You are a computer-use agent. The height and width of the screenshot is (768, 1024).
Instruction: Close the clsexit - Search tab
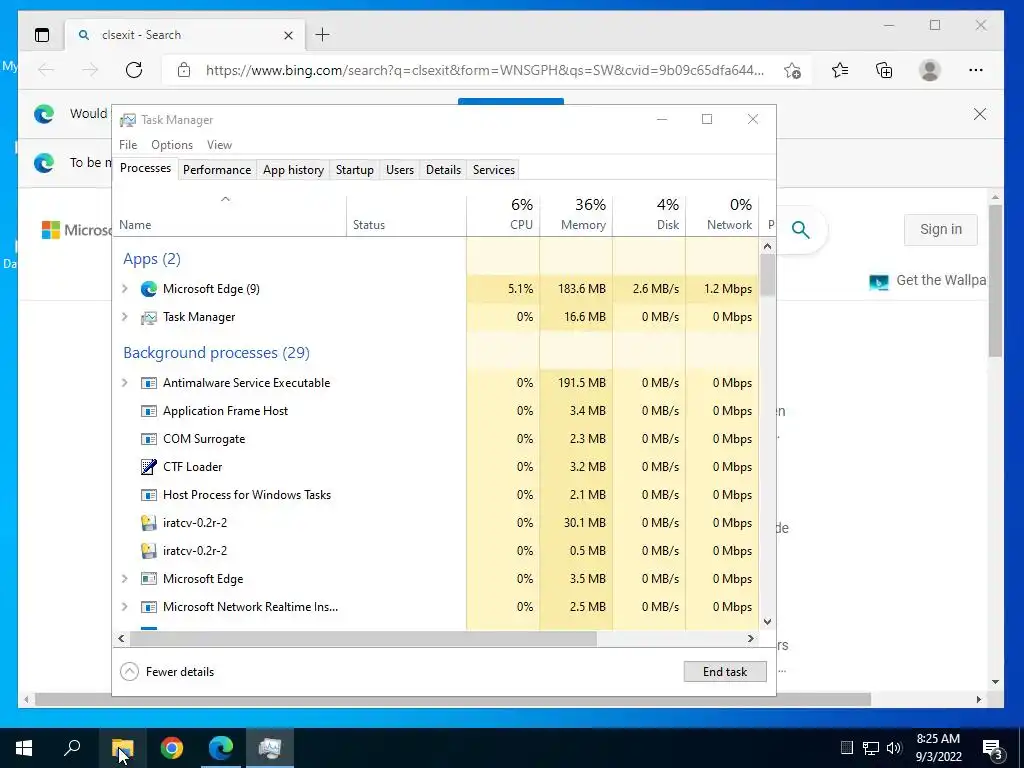288,35
